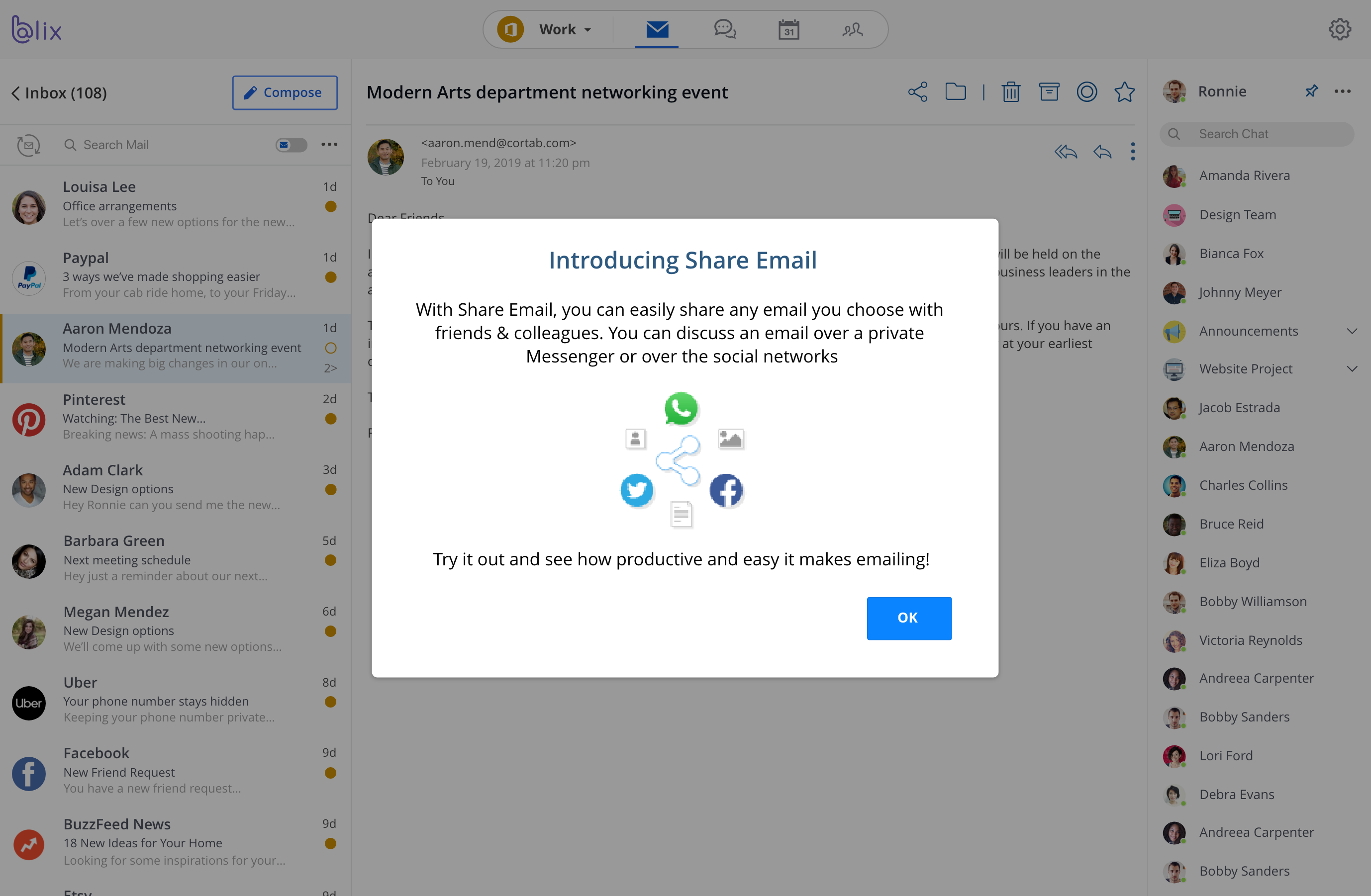1371x896 pixels.
Task: Open Facebook New Friend Request email
Action: click(176, 773)
